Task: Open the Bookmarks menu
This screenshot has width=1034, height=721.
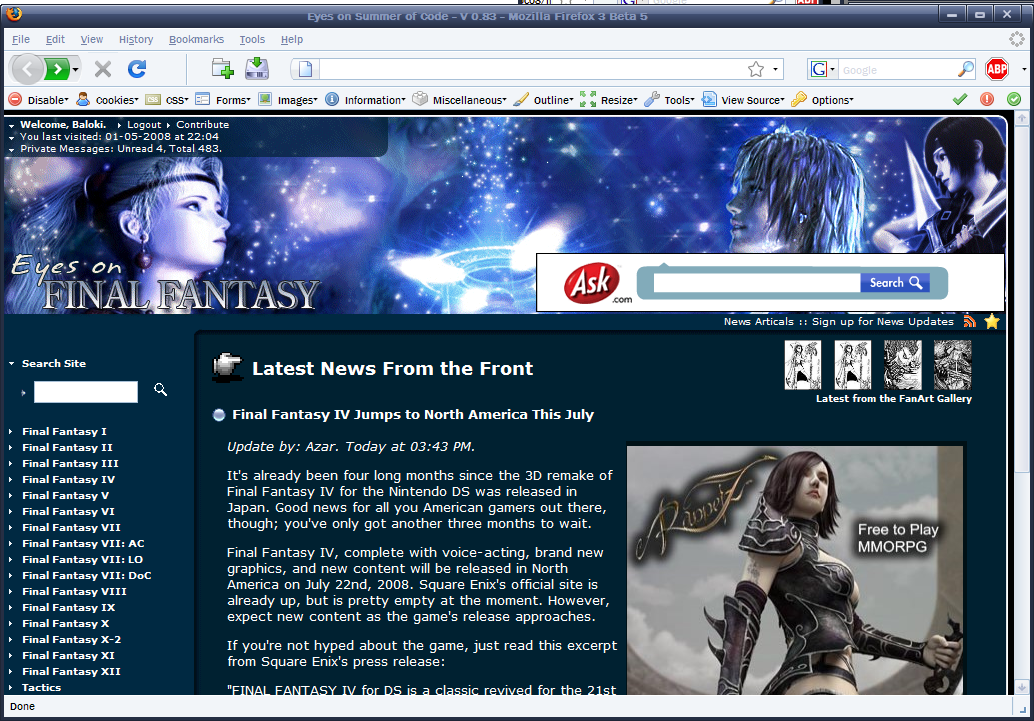Action: pos(197,40)
